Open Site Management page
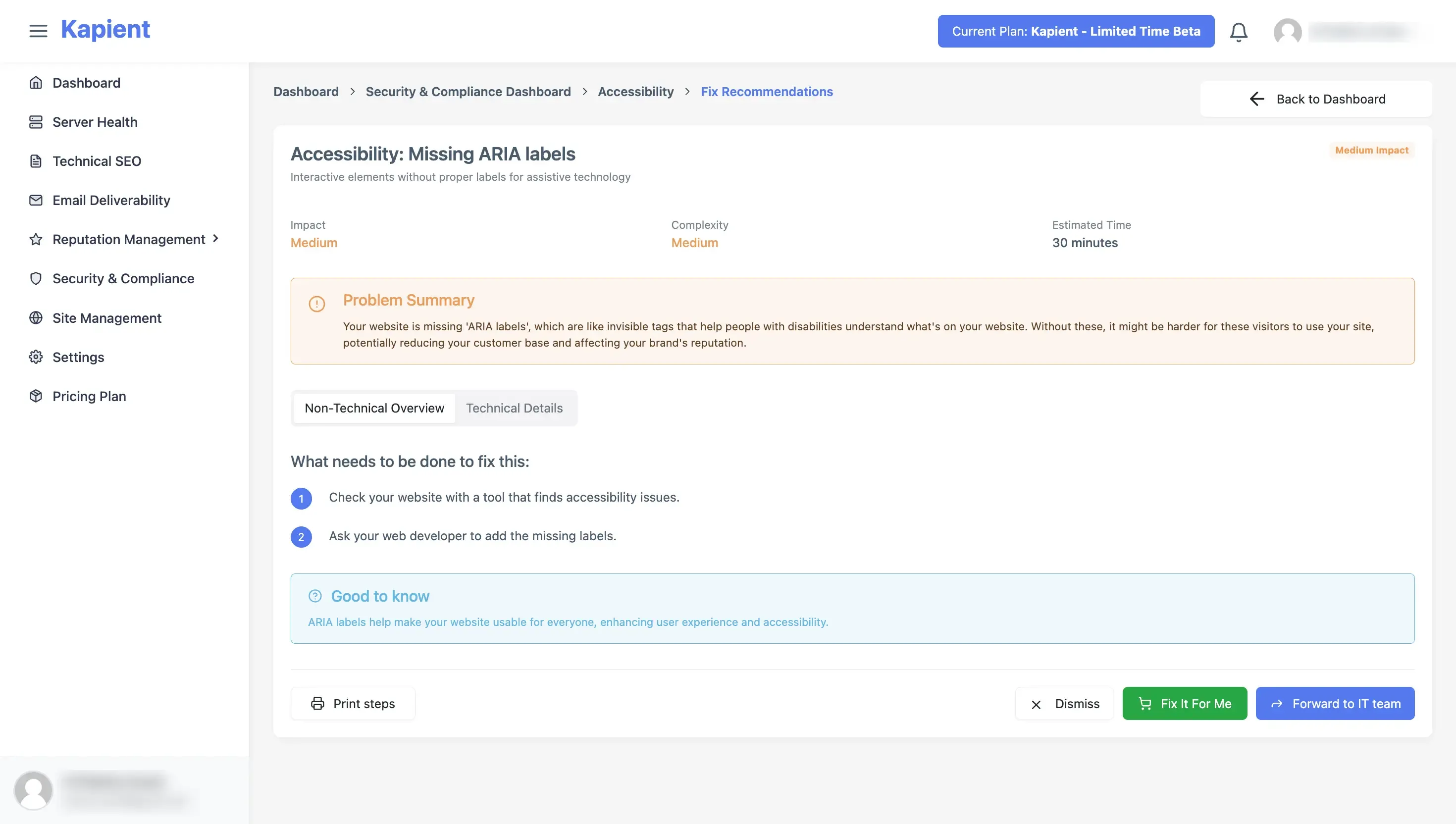This screenshot has height=824, width=1456. click(x=107, y=317)
